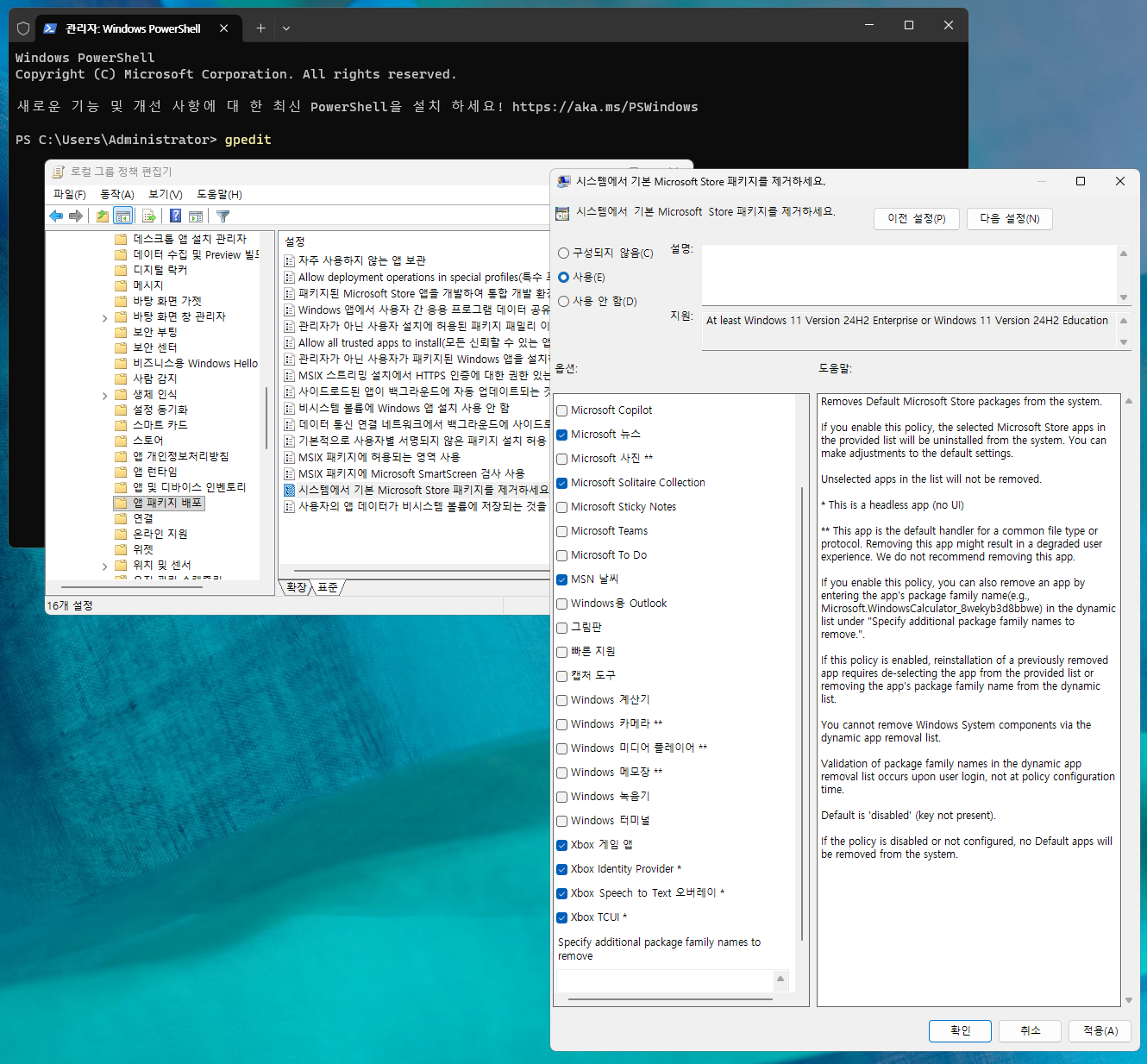Image resolution: width=1147 pixels, height=1064 pixels.
Task: Click down arrow of supported-on box
Action: tap(1124, 342)
